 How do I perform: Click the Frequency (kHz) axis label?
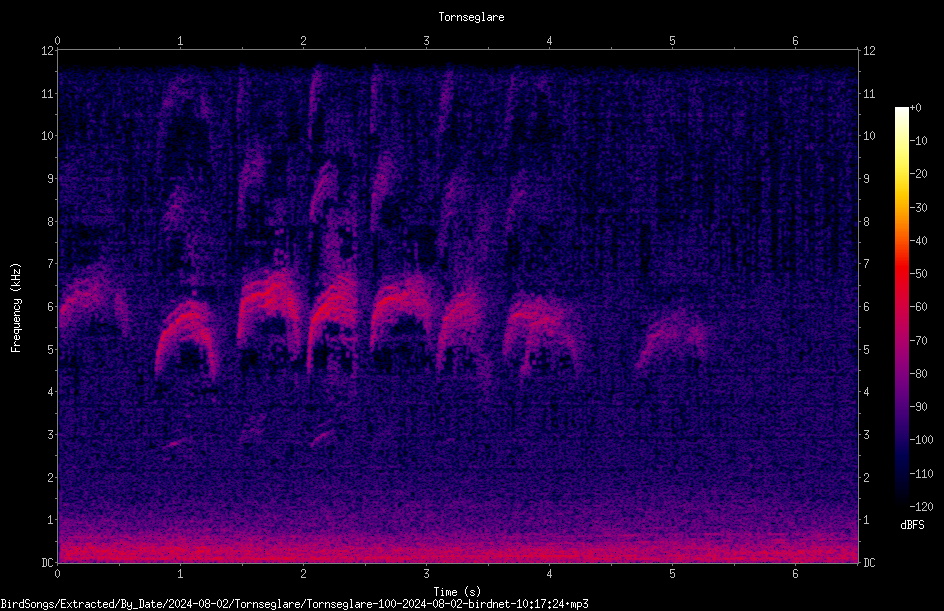pos(16,307)
